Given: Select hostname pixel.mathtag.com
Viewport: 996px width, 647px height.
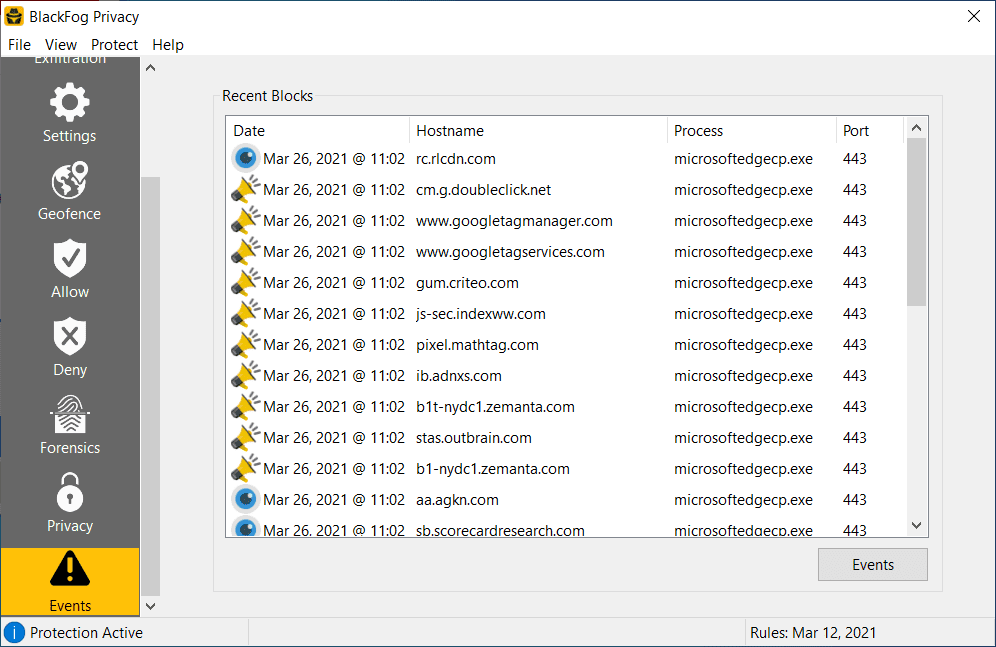Looking at the screenshot, I should [x=477, y=345].
